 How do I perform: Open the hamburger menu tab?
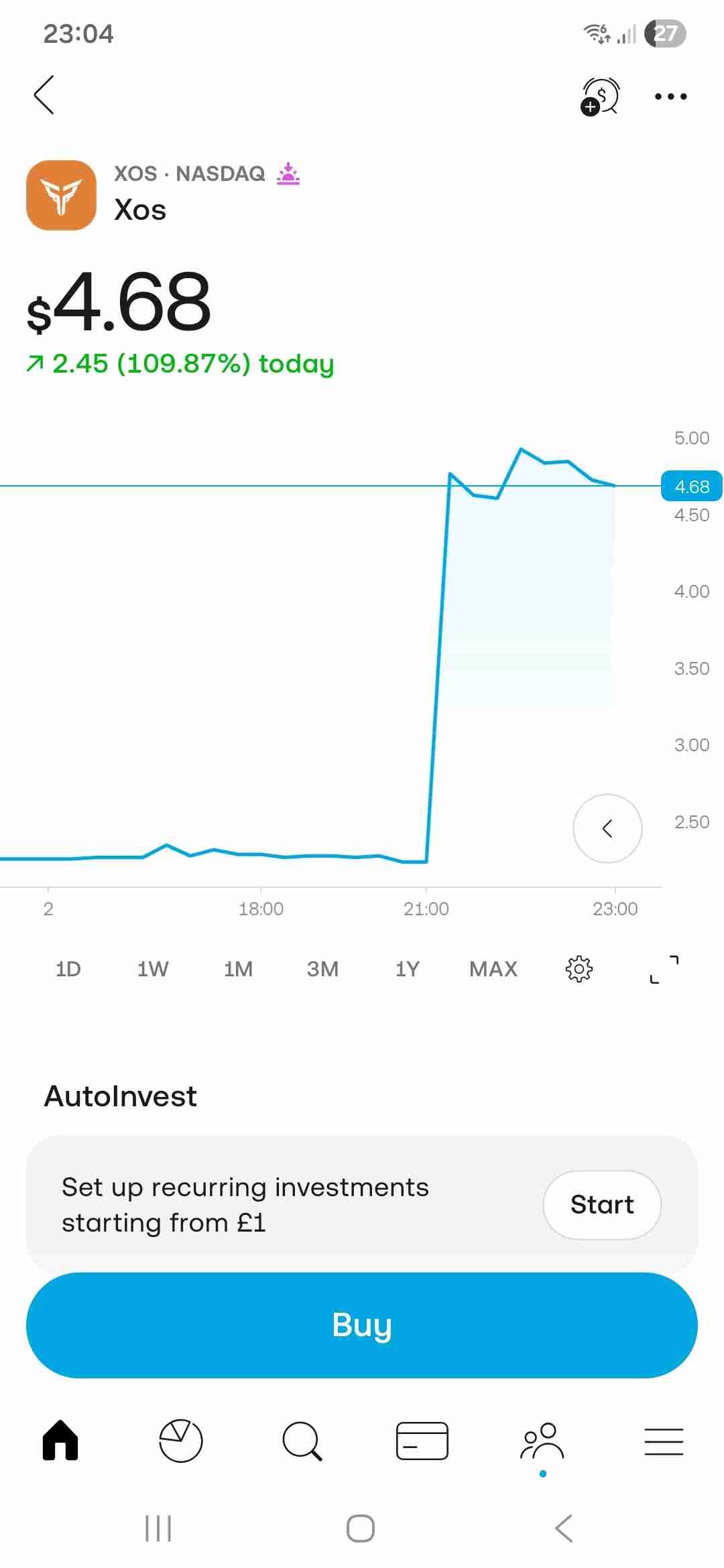pos(664,1441)
